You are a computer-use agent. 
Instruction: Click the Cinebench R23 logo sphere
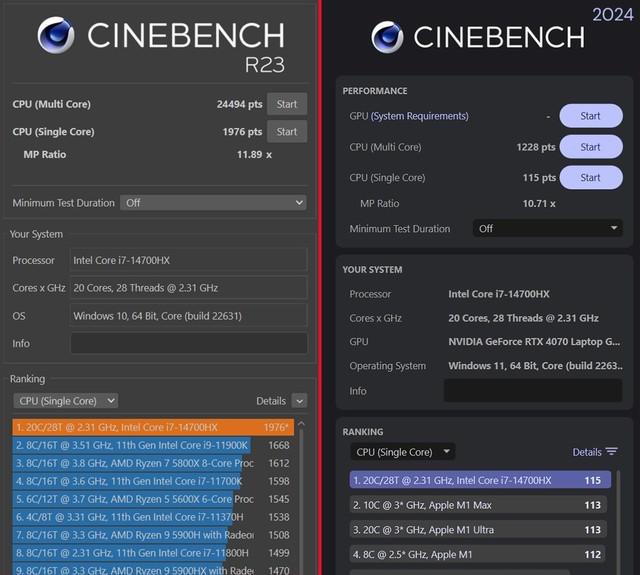[x=56, y=35]
